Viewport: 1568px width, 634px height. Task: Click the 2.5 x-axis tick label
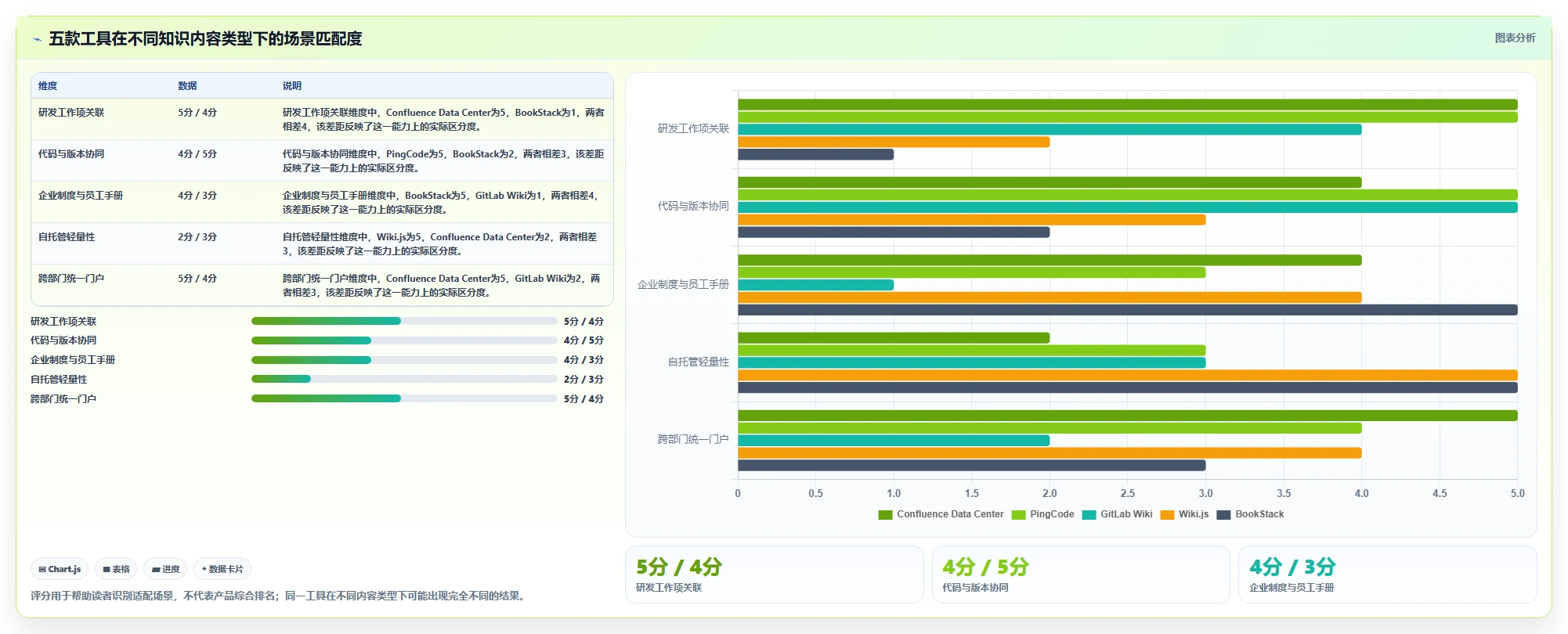coord(1127,493)
